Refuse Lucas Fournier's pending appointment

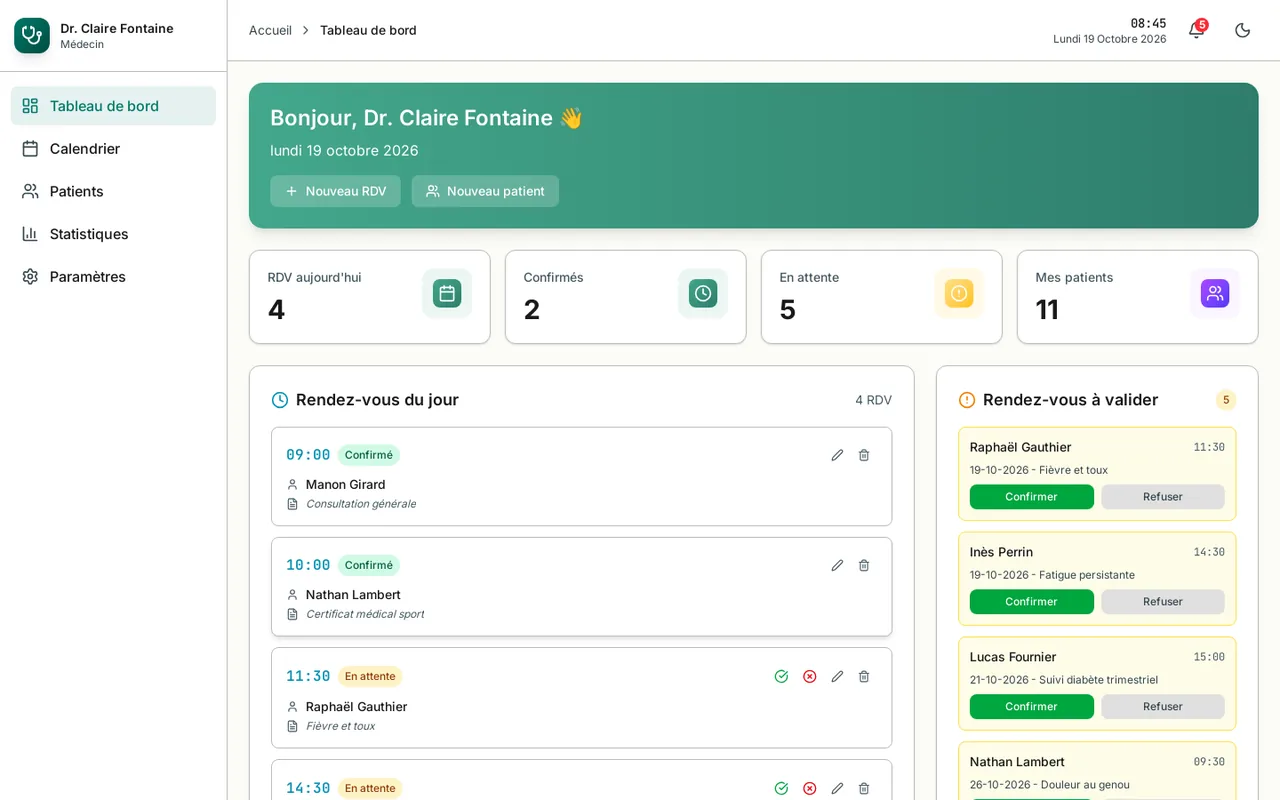(x=1163, y=707)
